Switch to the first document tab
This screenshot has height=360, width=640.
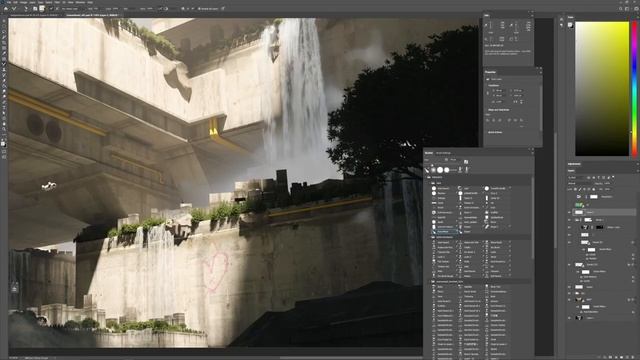tap(36, 15)
